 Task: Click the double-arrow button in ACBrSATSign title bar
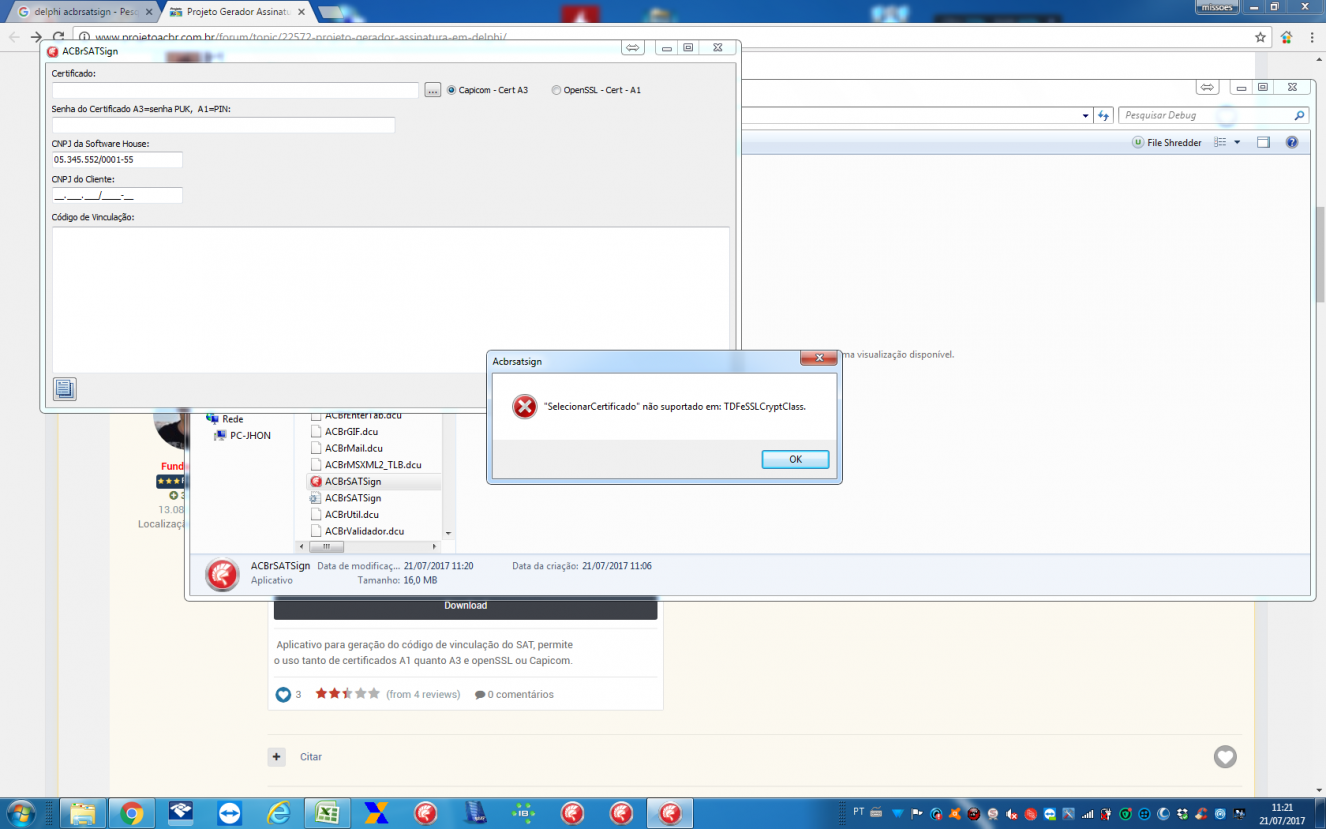(x=632, y=48)
